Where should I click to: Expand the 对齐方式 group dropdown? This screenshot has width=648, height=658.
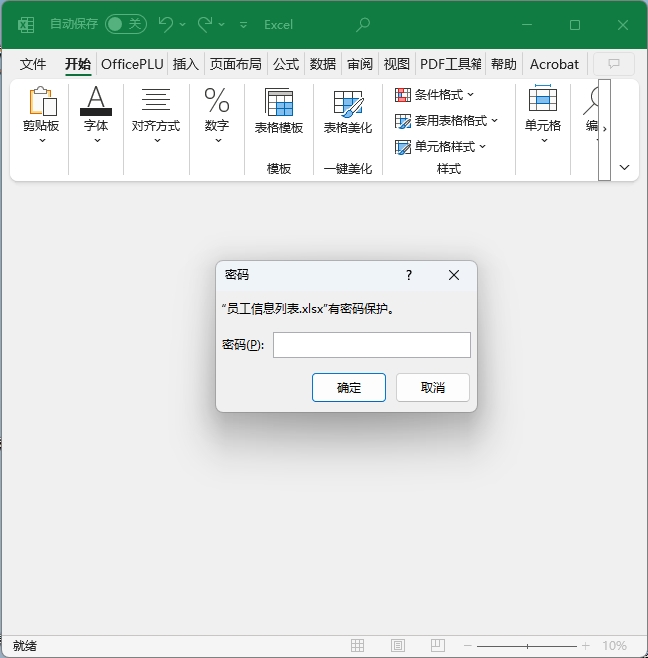coord(157,141)
